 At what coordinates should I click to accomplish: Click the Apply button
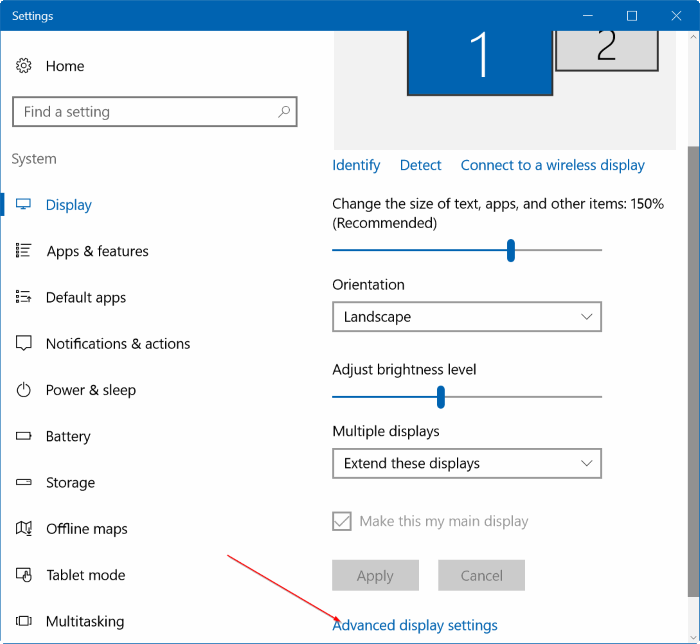tap(375, 575)
